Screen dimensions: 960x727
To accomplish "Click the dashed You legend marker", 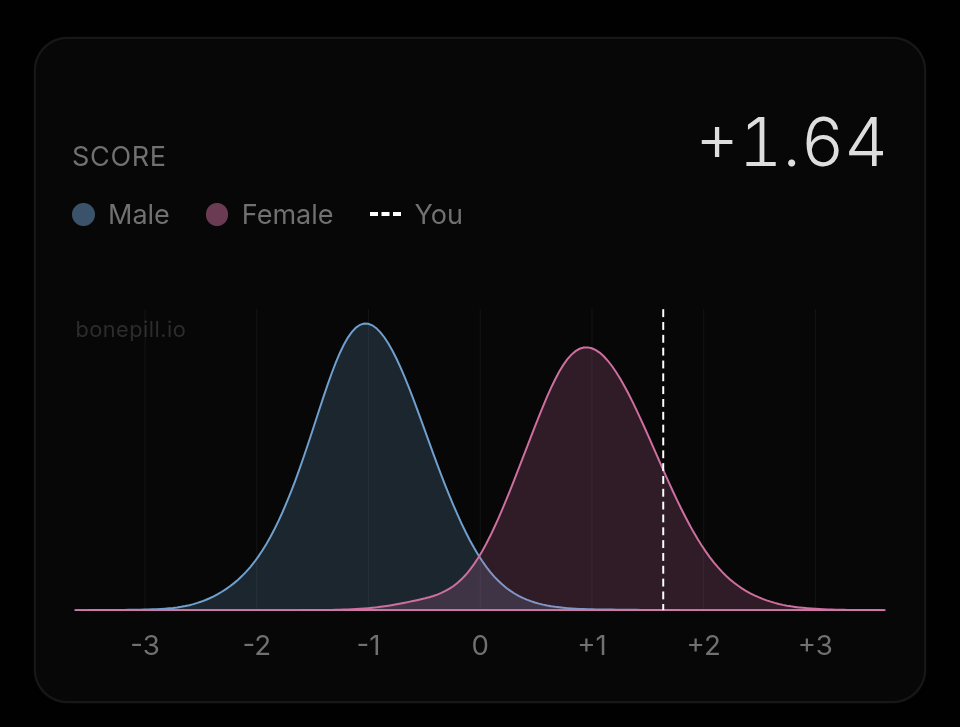I will (x=385, y=214).
